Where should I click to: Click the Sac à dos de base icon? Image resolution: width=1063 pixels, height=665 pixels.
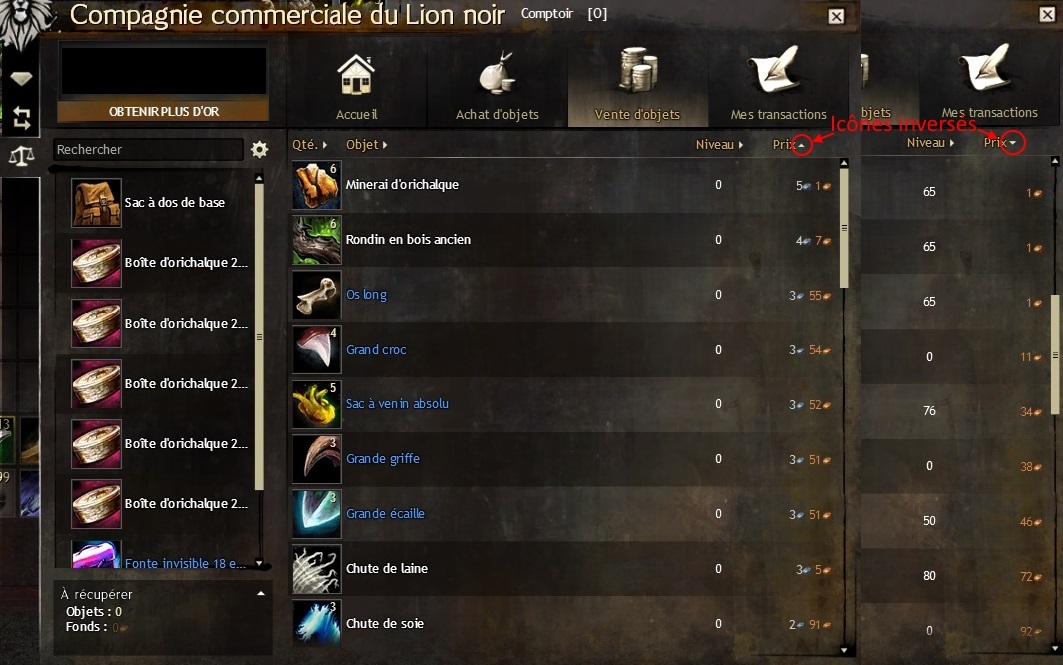(x=96, y=203)
